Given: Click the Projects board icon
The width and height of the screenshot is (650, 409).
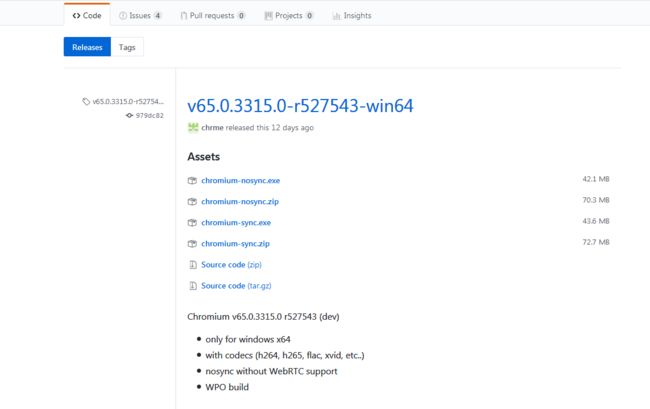Looking at the screenshot, I should coord(269,16).
